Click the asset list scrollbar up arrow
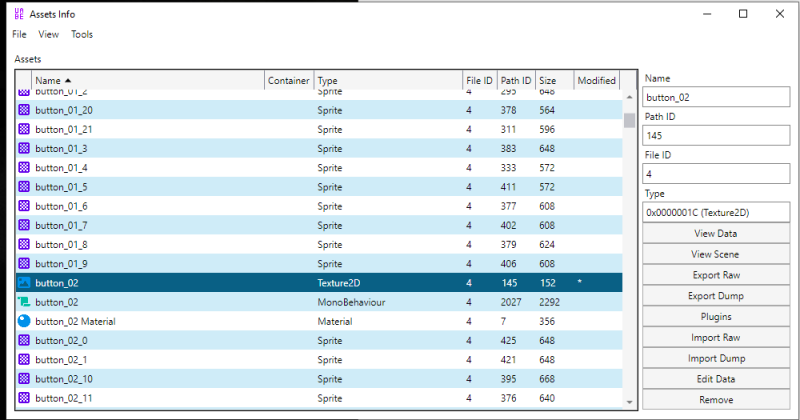 pos(630,97)
